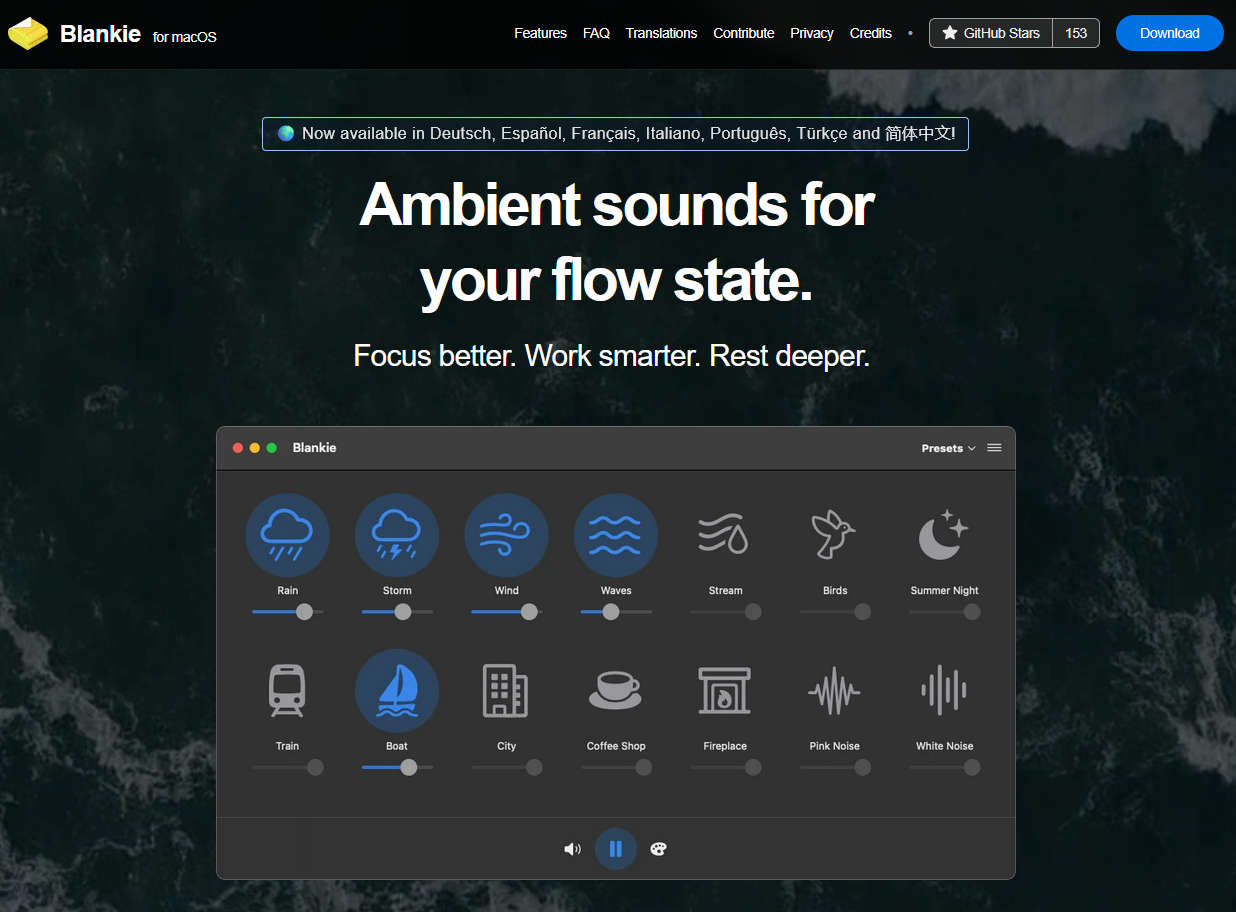The image size is (1236, 912).
Task: Open the color palette theme icon
Action: pyautogui.click(x=658, y=849)
